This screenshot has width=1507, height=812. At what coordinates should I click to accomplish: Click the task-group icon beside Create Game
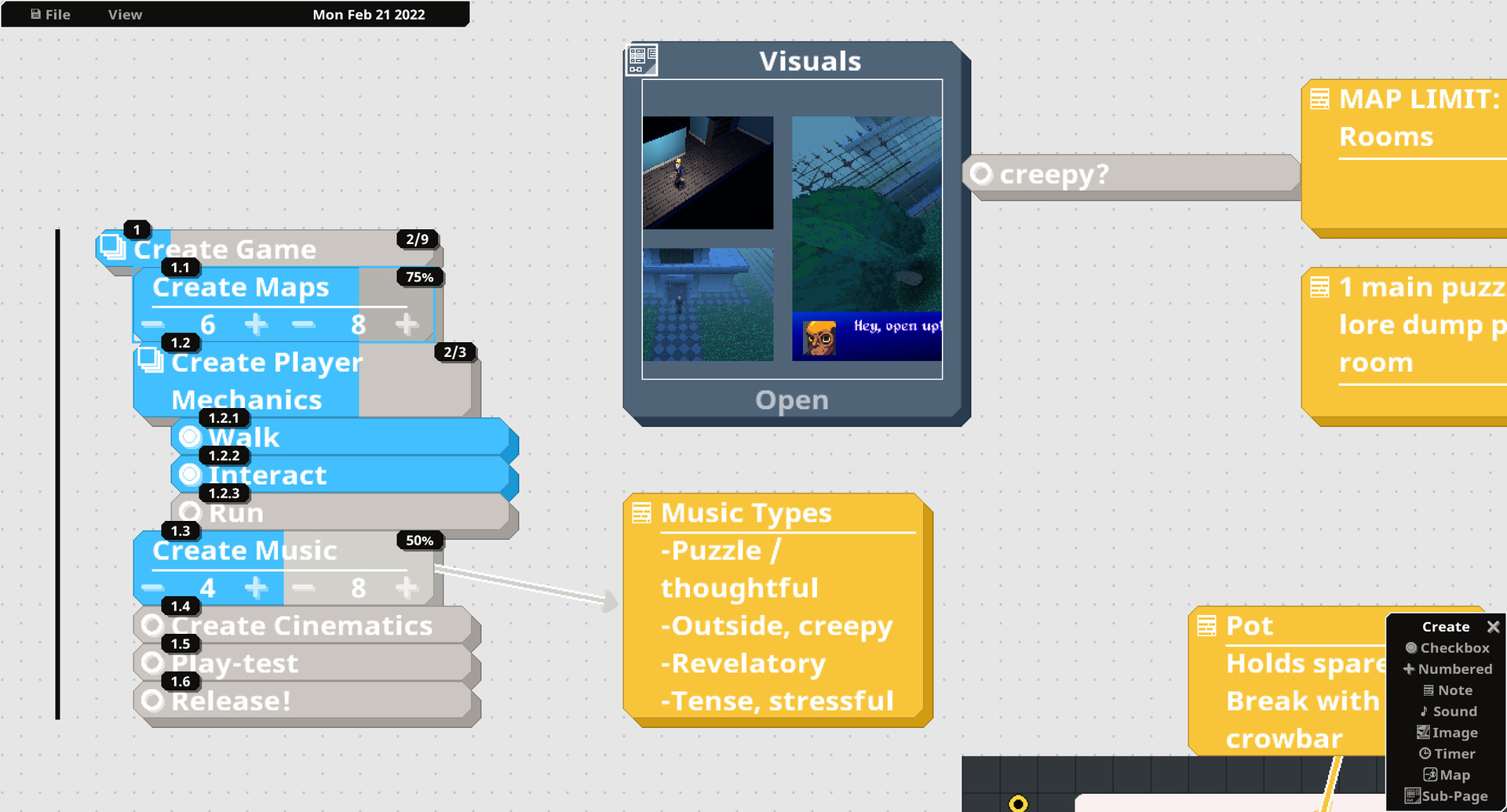tap(112, 247)
